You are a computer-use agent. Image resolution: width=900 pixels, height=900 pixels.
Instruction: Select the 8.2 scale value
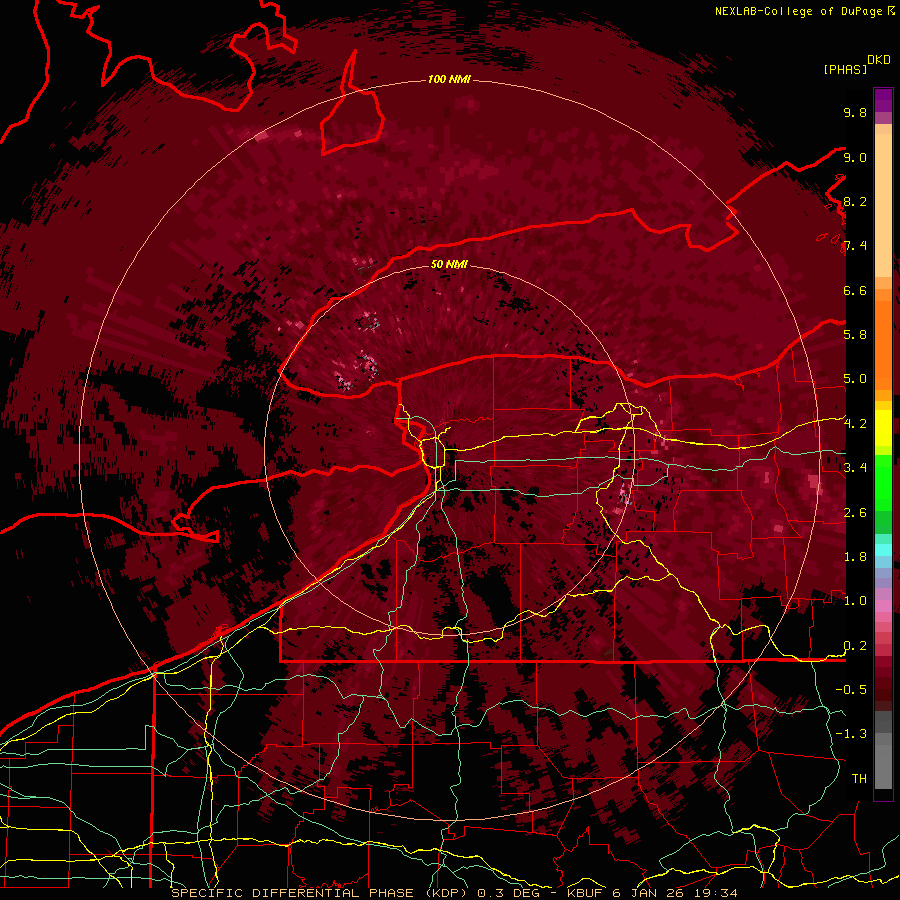855,201
